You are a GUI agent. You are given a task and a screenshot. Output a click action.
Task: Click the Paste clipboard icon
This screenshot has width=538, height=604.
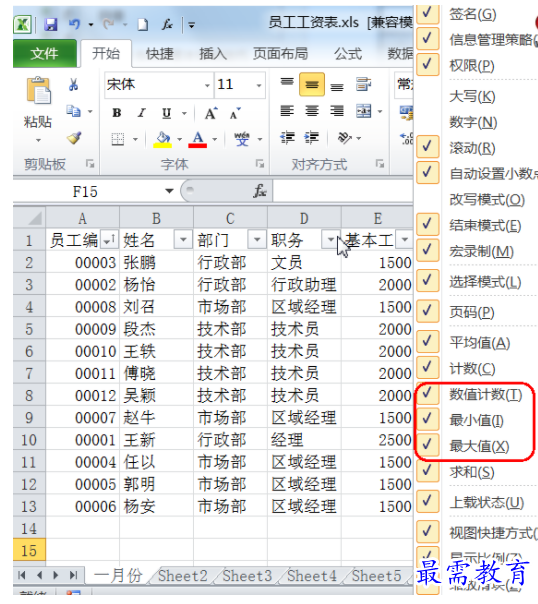coord(38,91)
